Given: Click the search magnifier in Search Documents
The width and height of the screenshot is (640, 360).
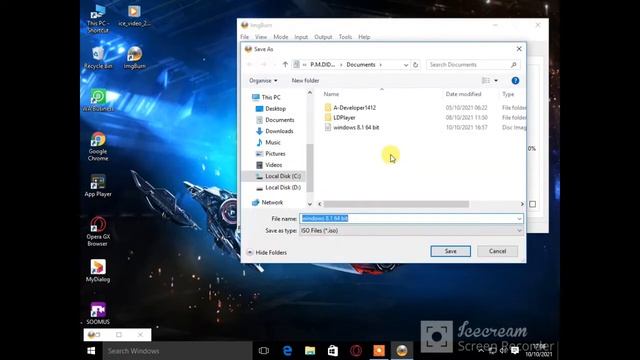Looking at the screenshot, I should [x=513, y=64].
